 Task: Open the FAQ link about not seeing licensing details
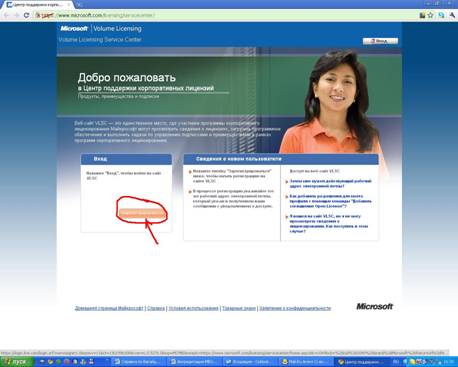click(329, 223)
